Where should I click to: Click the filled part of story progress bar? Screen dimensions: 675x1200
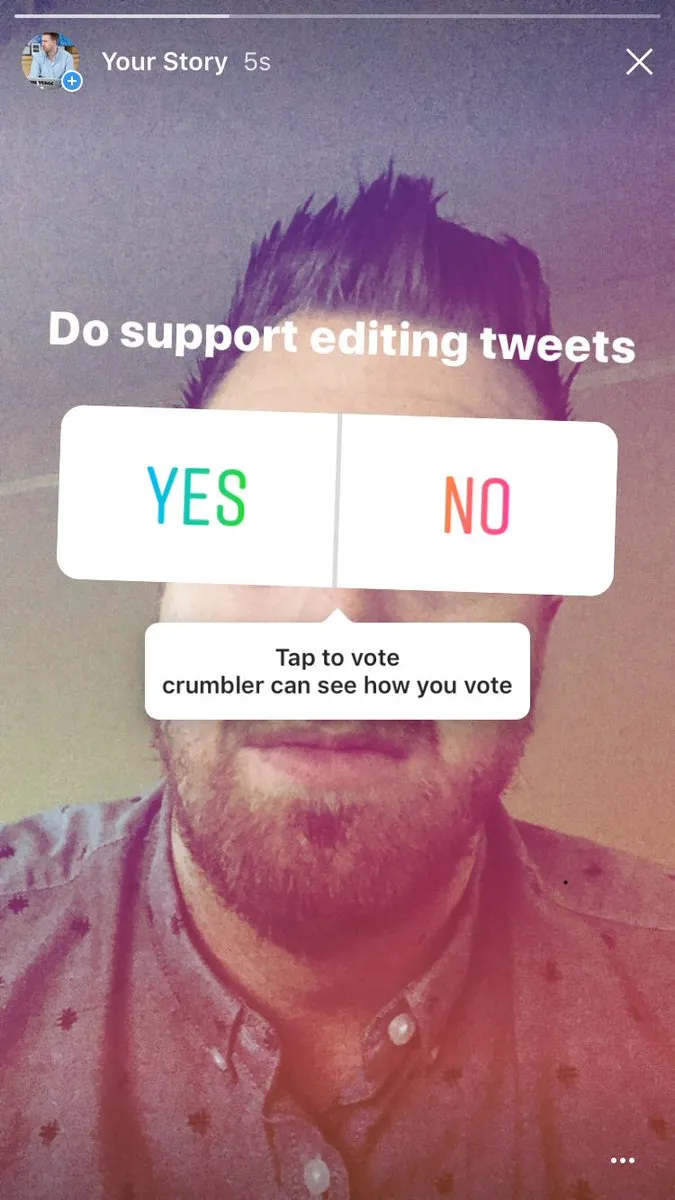click(122, 16)
